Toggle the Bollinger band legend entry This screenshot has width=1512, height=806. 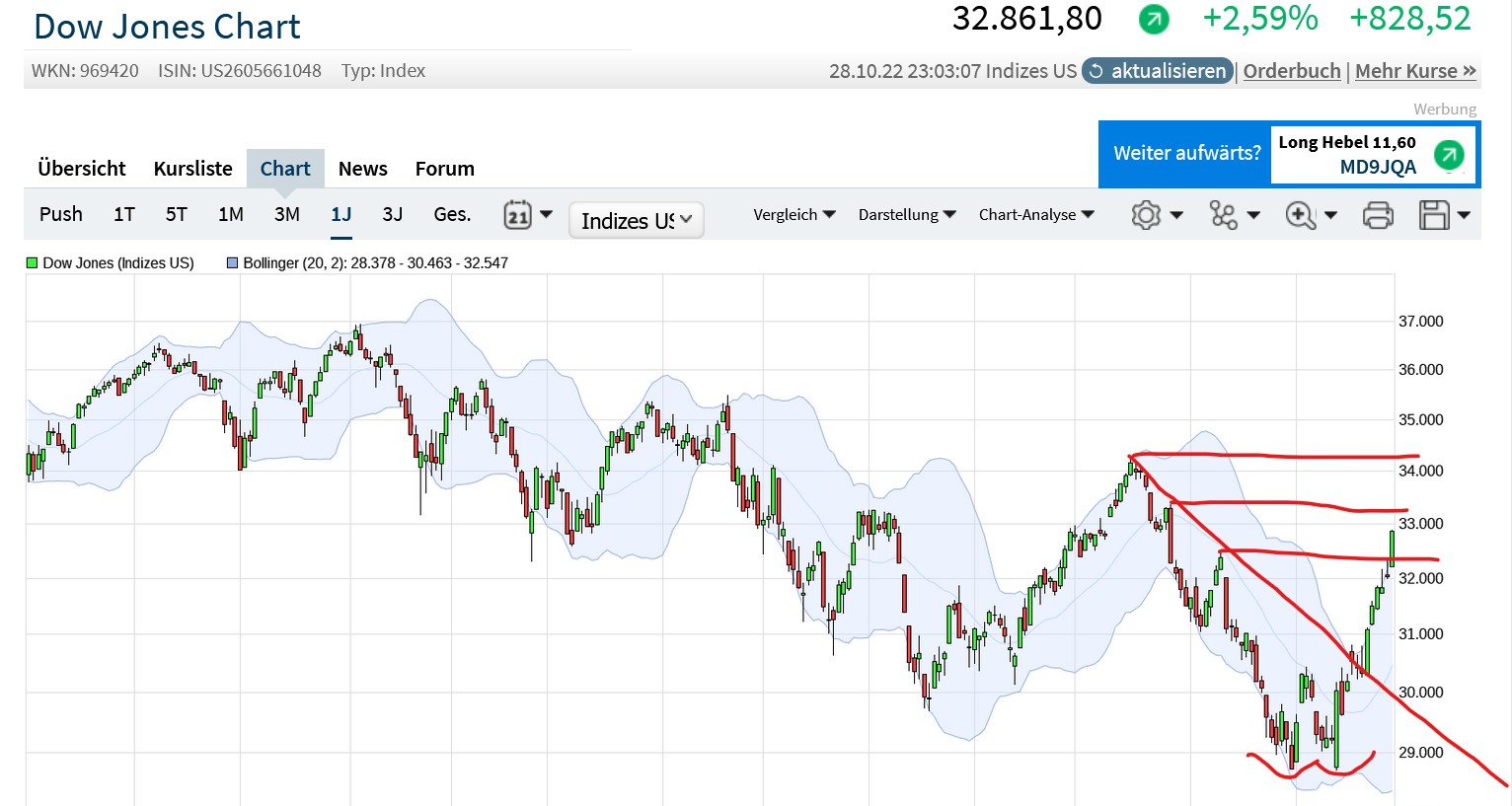tap(367, 263)
